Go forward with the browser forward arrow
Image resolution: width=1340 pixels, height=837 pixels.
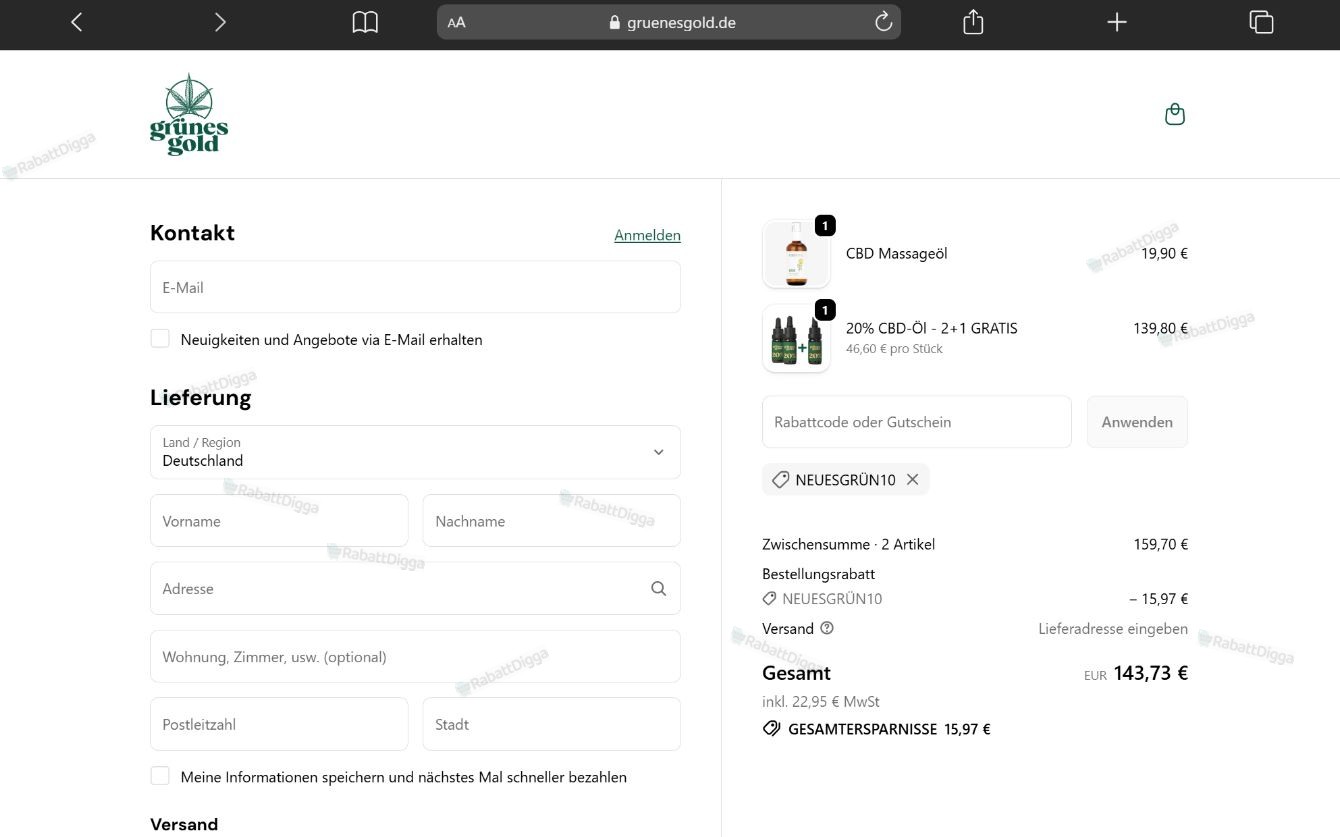point(220,22)
